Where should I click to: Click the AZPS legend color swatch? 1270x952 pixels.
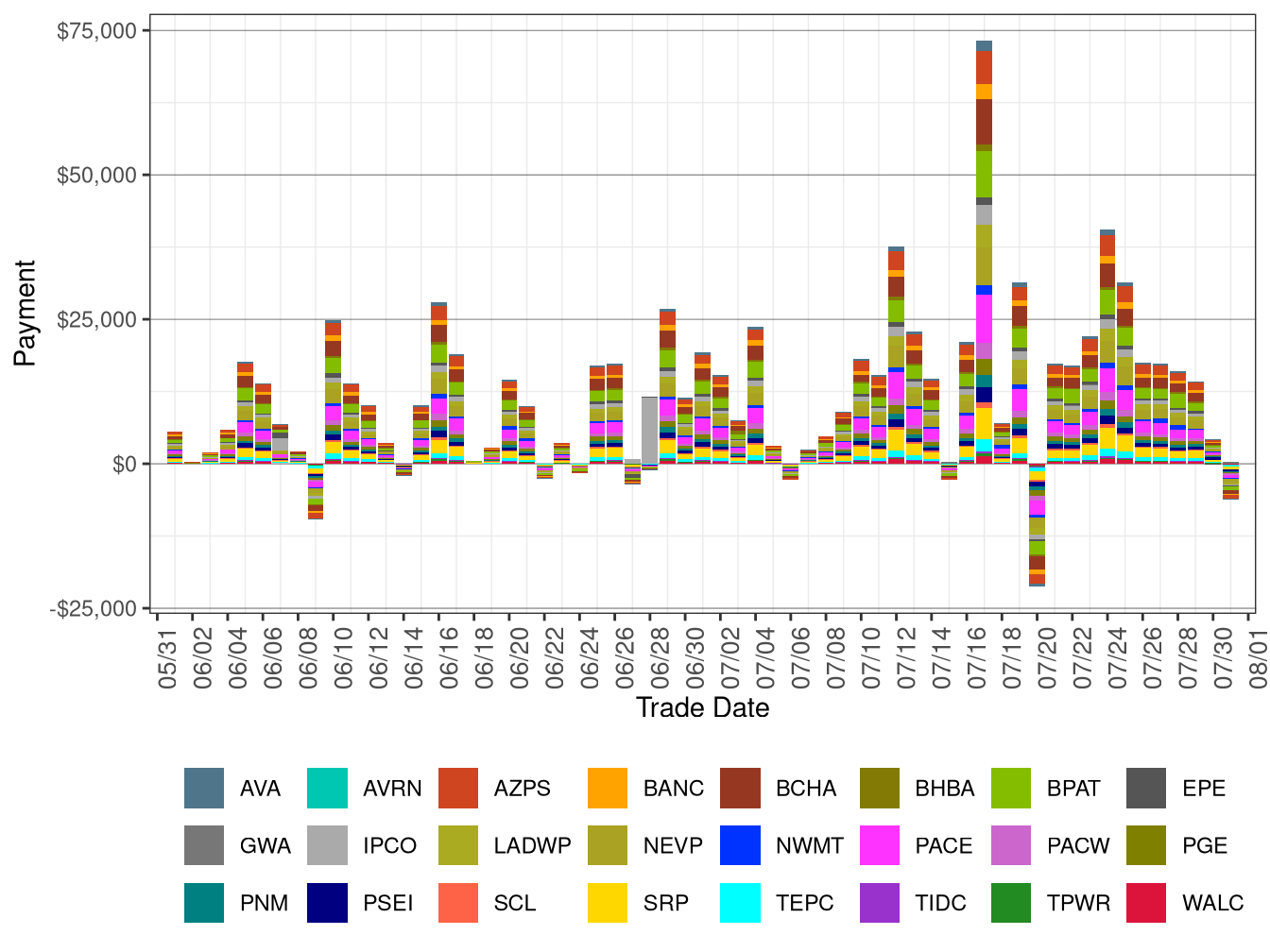458,789
